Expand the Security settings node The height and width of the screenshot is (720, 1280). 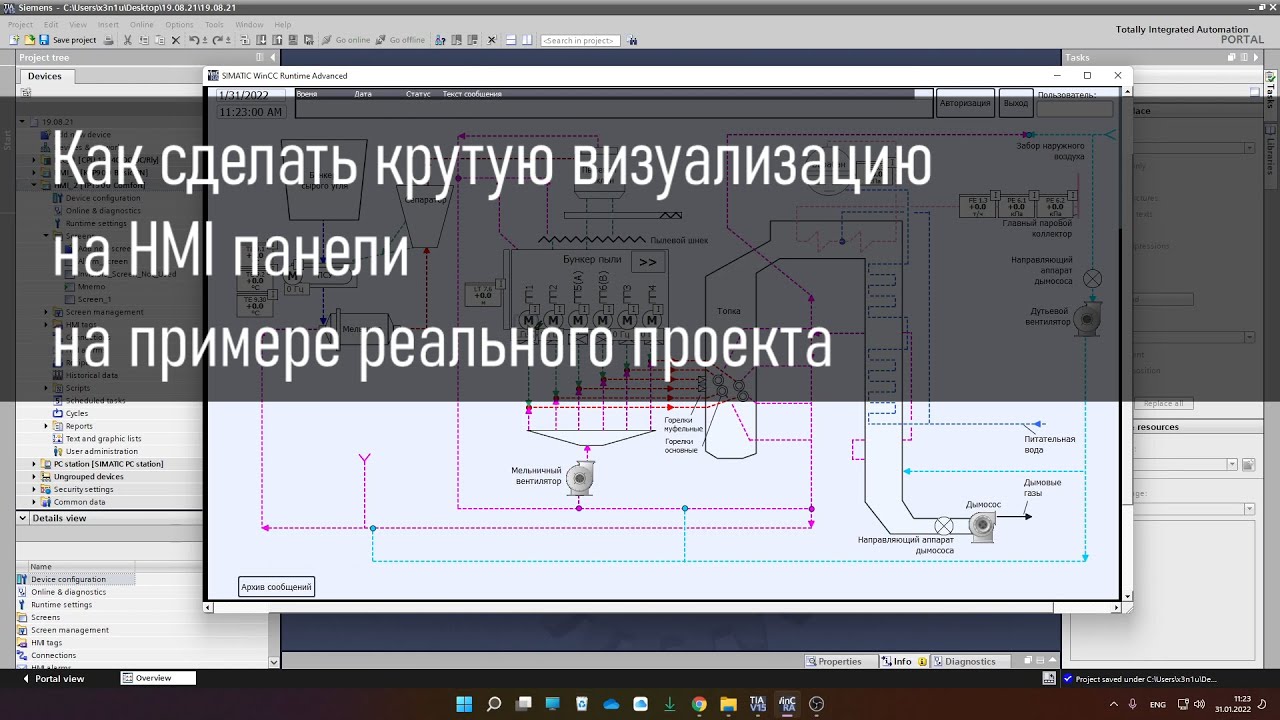pyautogui.click(x=34, y=489)
